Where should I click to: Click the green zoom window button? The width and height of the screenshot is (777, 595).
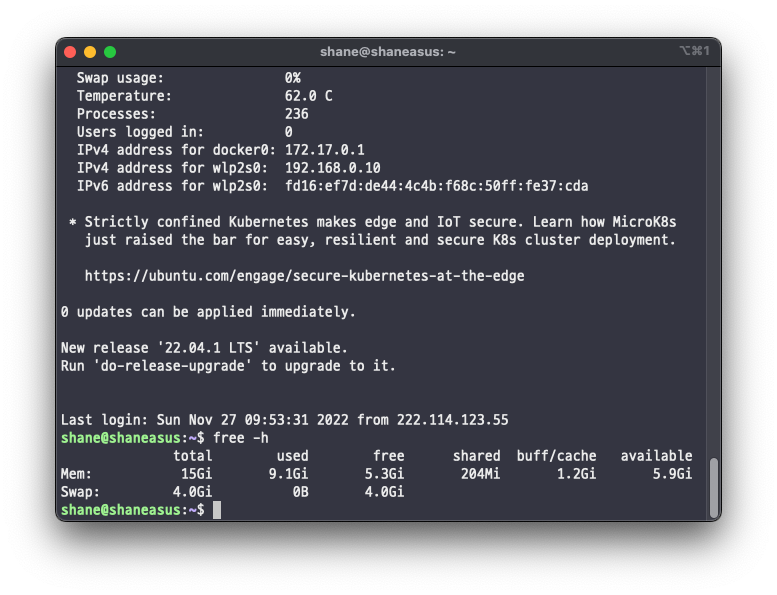(110, 52)
